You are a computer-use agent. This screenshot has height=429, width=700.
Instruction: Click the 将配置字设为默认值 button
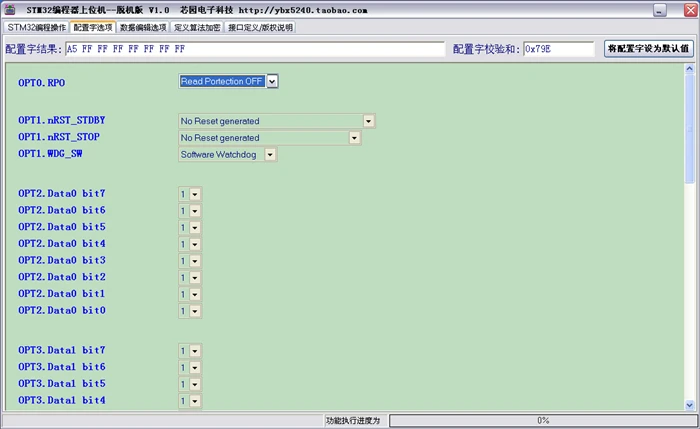click(x=648, y=49)
